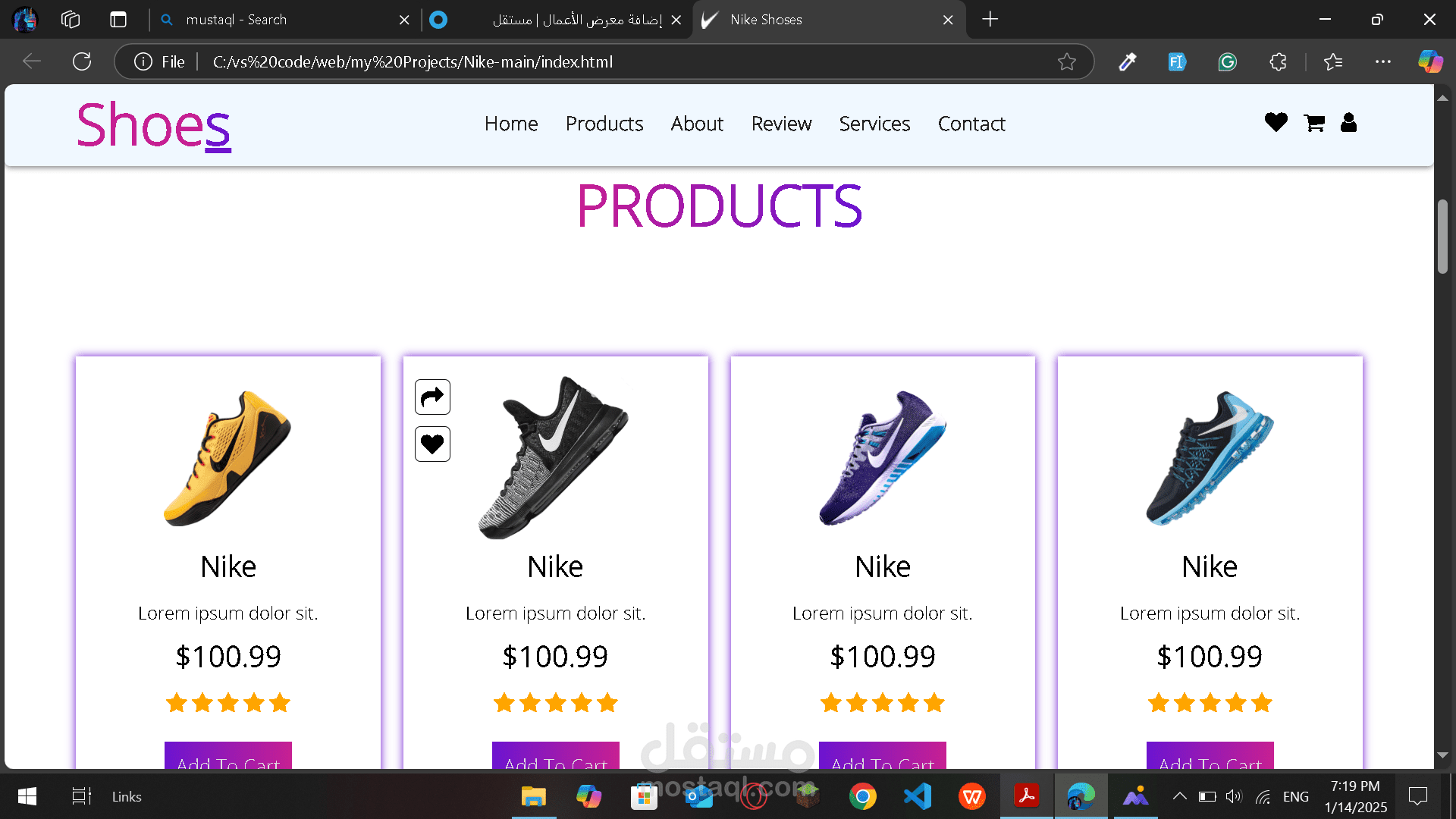The height and width of the screenshot is (819, 1456).
Task: Toggle heart favorite on black shoe card
Action: tap(432, 444)
